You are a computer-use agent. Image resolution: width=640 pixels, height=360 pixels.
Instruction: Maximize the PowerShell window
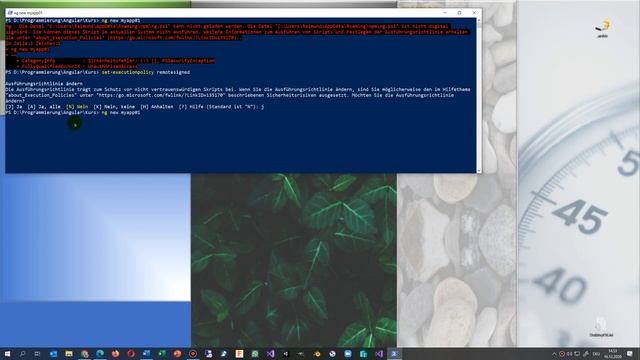coord(459,13)
